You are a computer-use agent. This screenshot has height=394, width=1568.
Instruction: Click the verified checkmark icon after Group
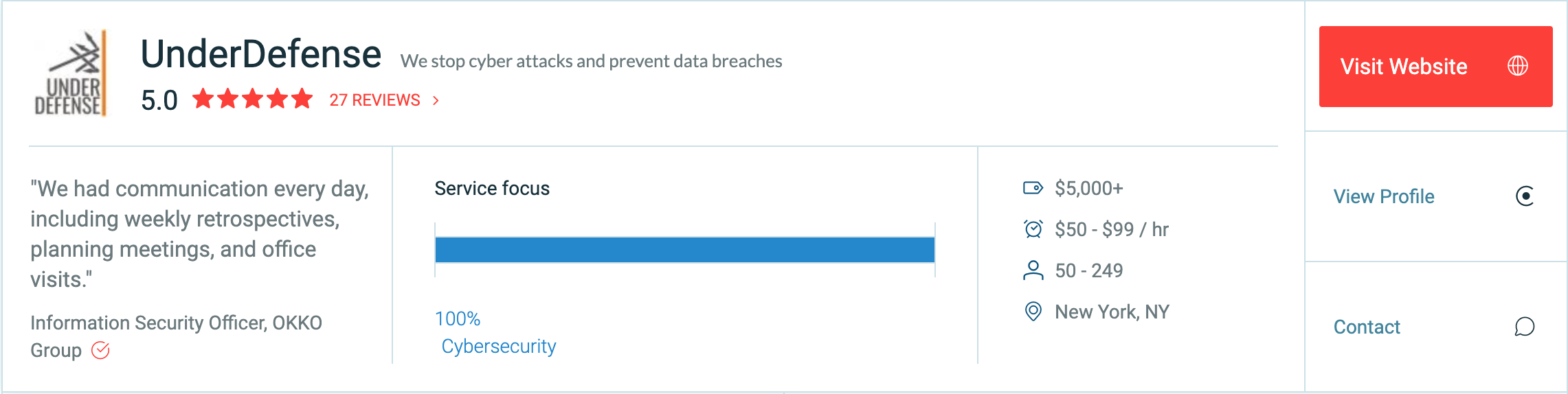(100, 351)
